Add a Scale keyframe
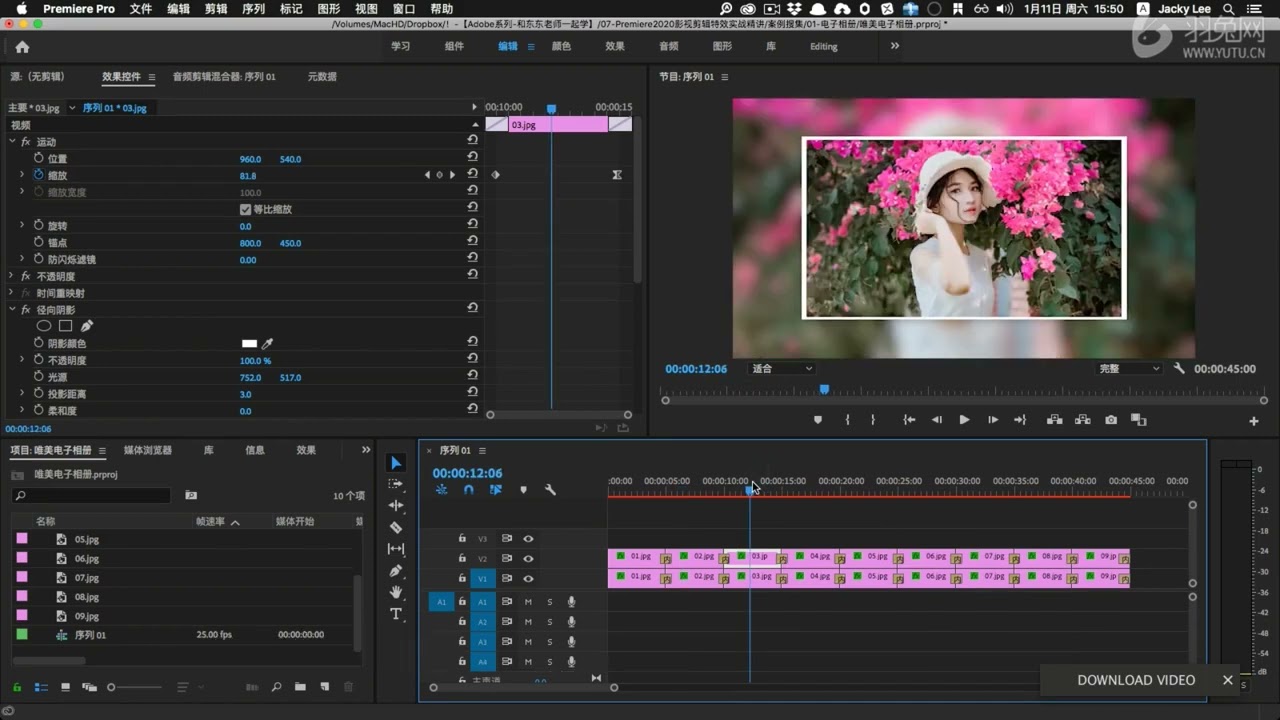 tap(439, 175)
